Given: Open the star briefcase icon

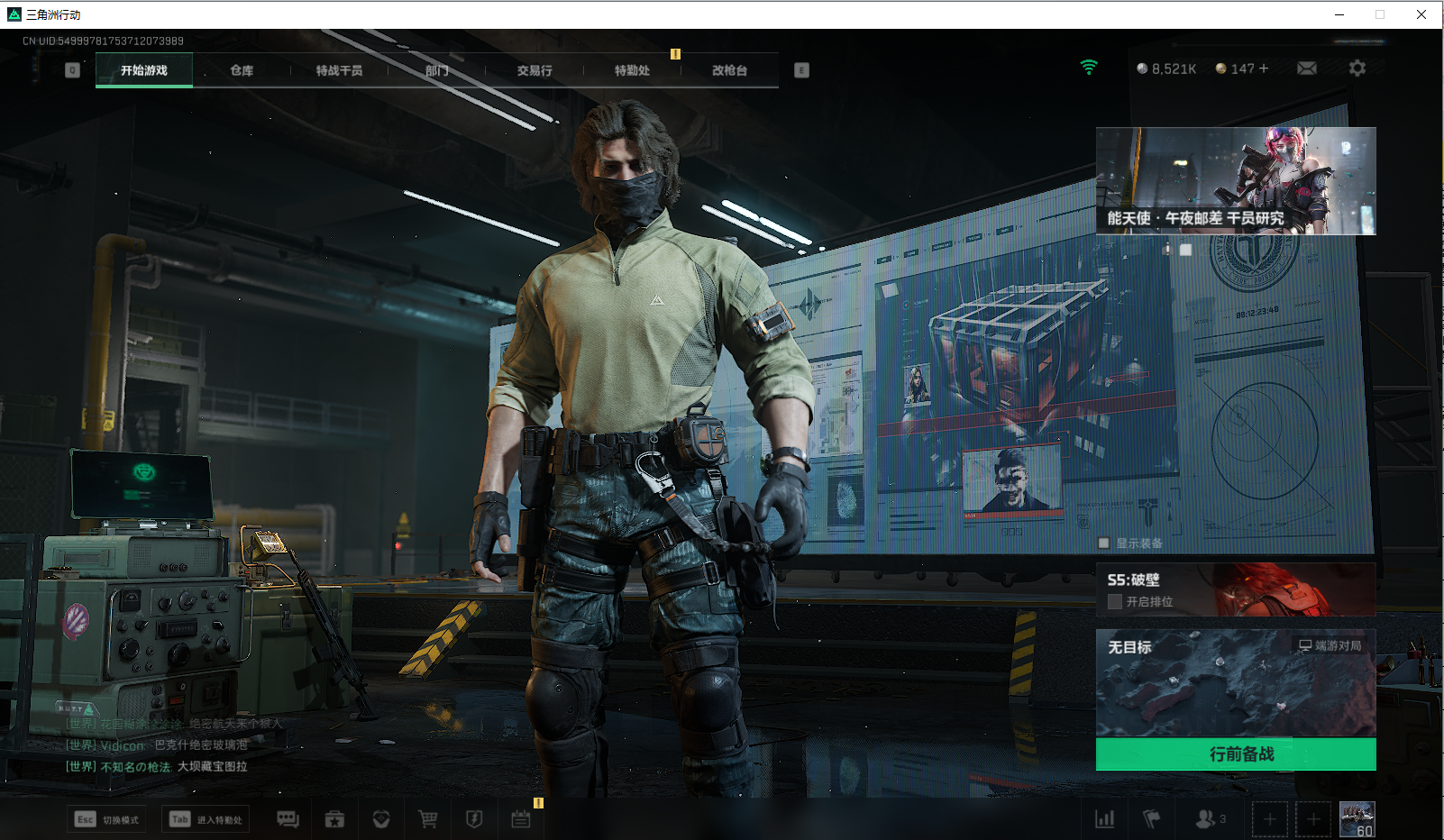Looking at the screenshot, I should [x=334, y=819].
